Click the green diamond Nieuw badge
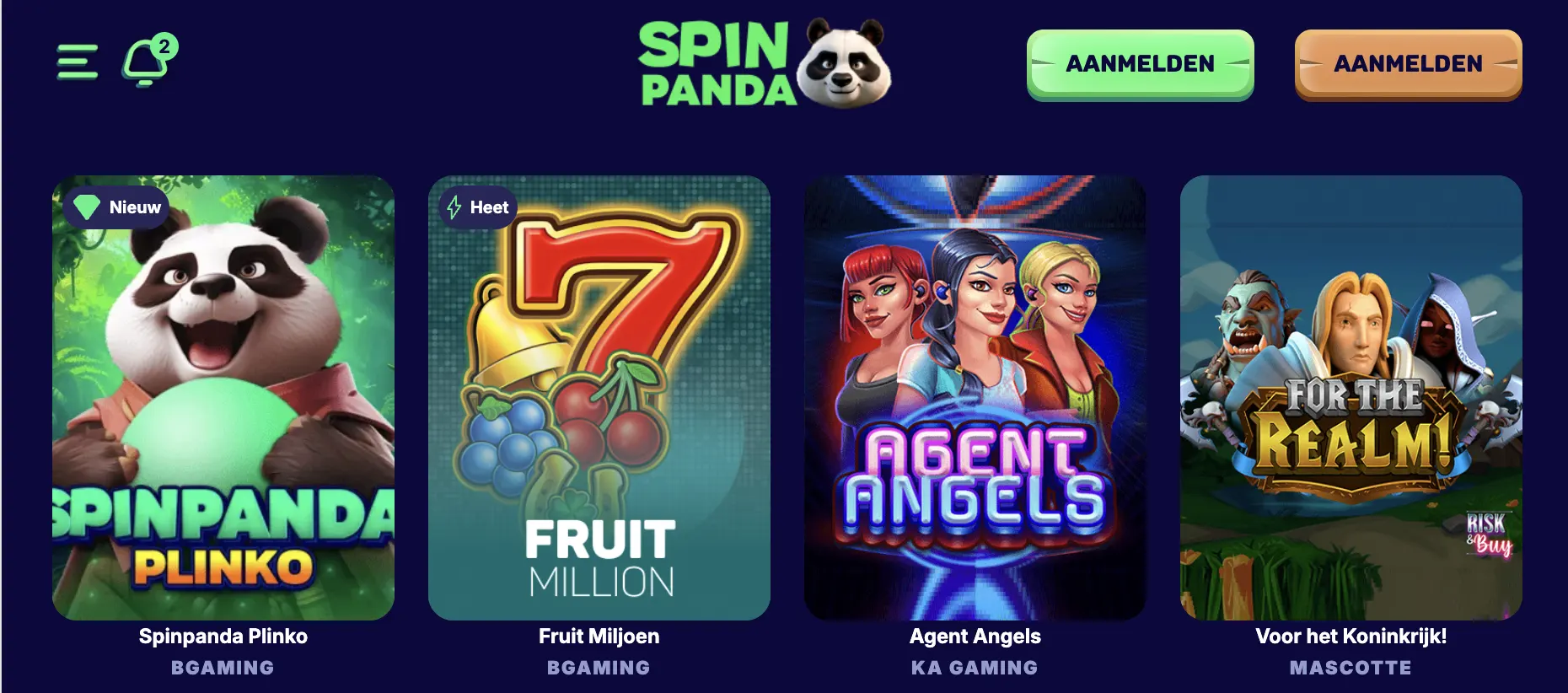Viewport: 1568px width, 693px height. point(116,207)
